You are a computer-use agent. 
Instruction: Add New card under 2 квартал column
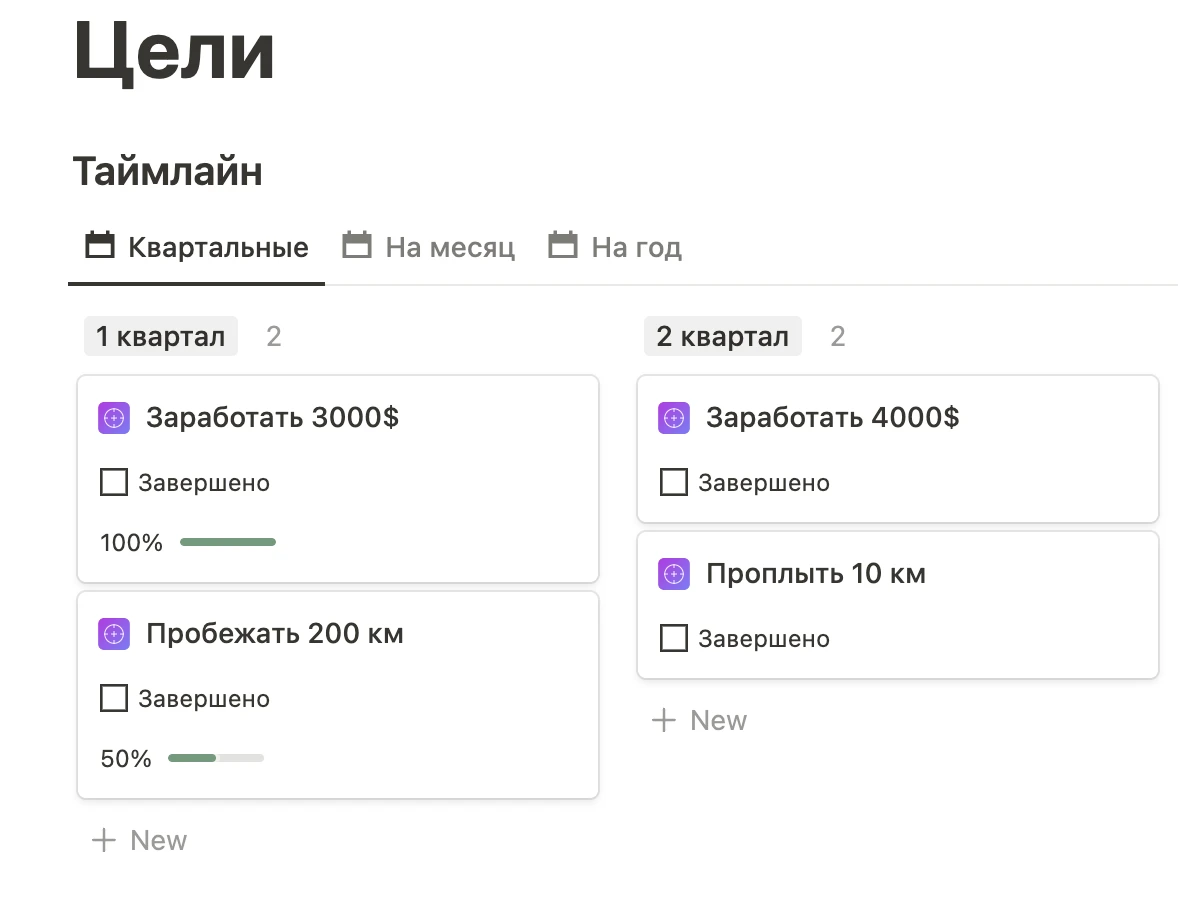tap(700, 721)
